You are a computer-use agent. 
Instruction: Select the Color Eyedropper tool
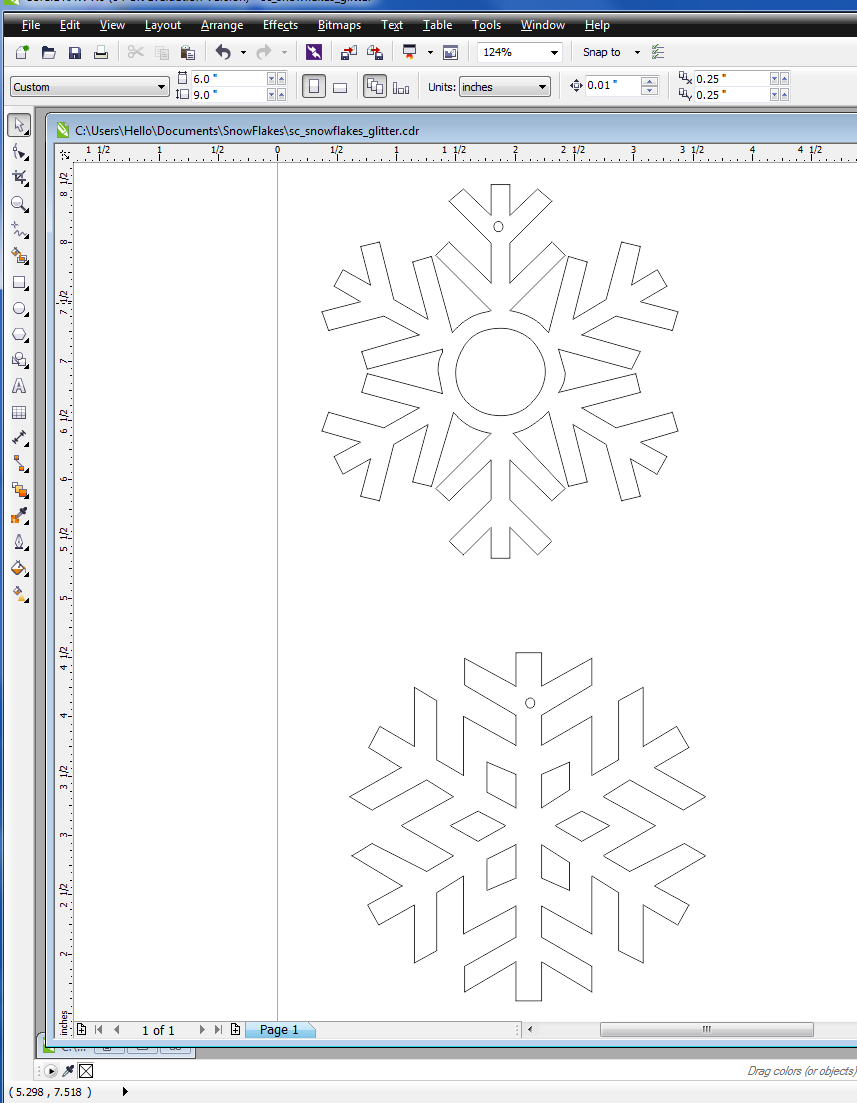17,515
